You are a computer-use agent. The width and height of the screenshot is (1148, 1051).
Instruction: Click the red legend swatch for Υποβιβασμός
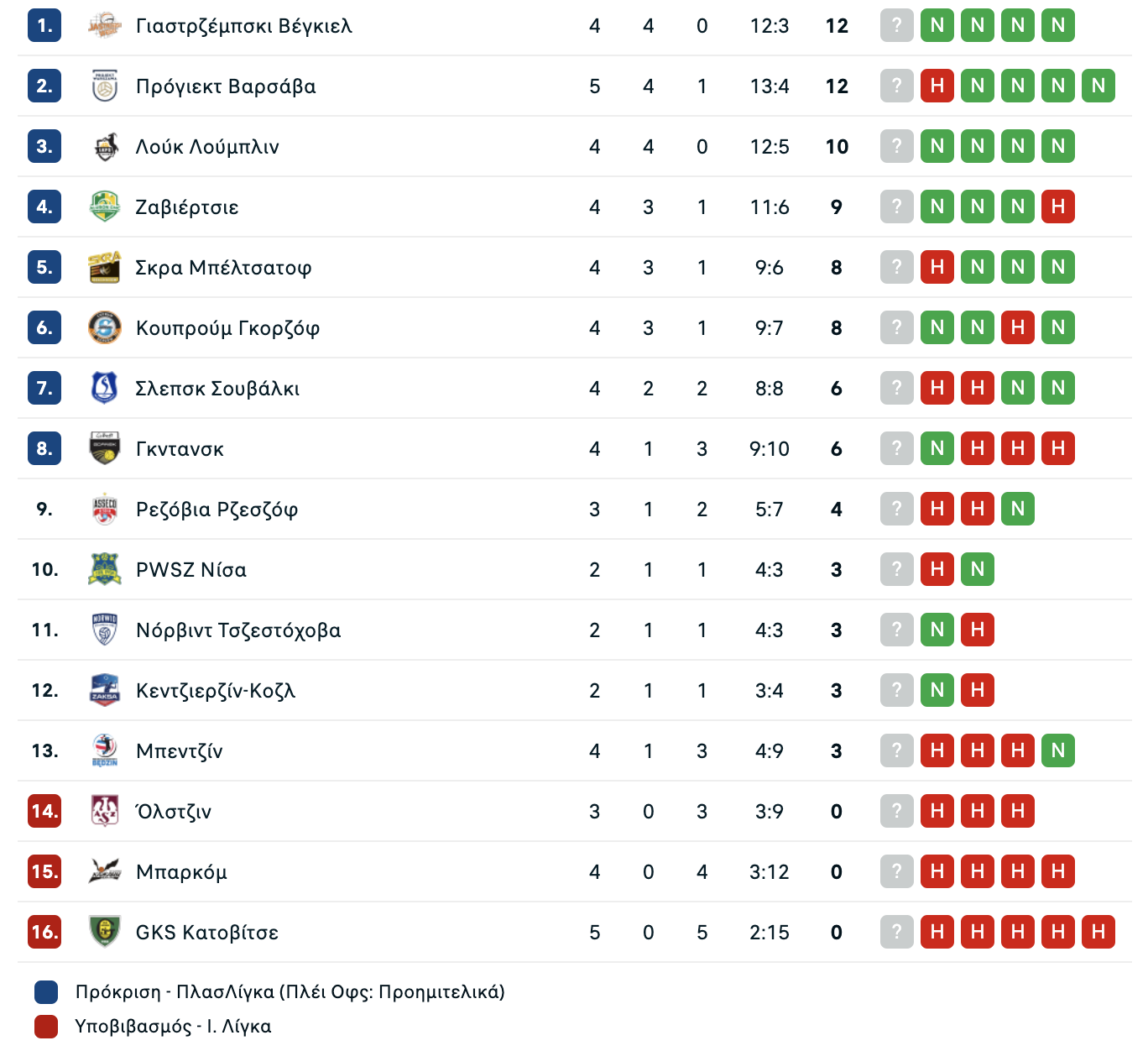click(x=46, y=1027)
